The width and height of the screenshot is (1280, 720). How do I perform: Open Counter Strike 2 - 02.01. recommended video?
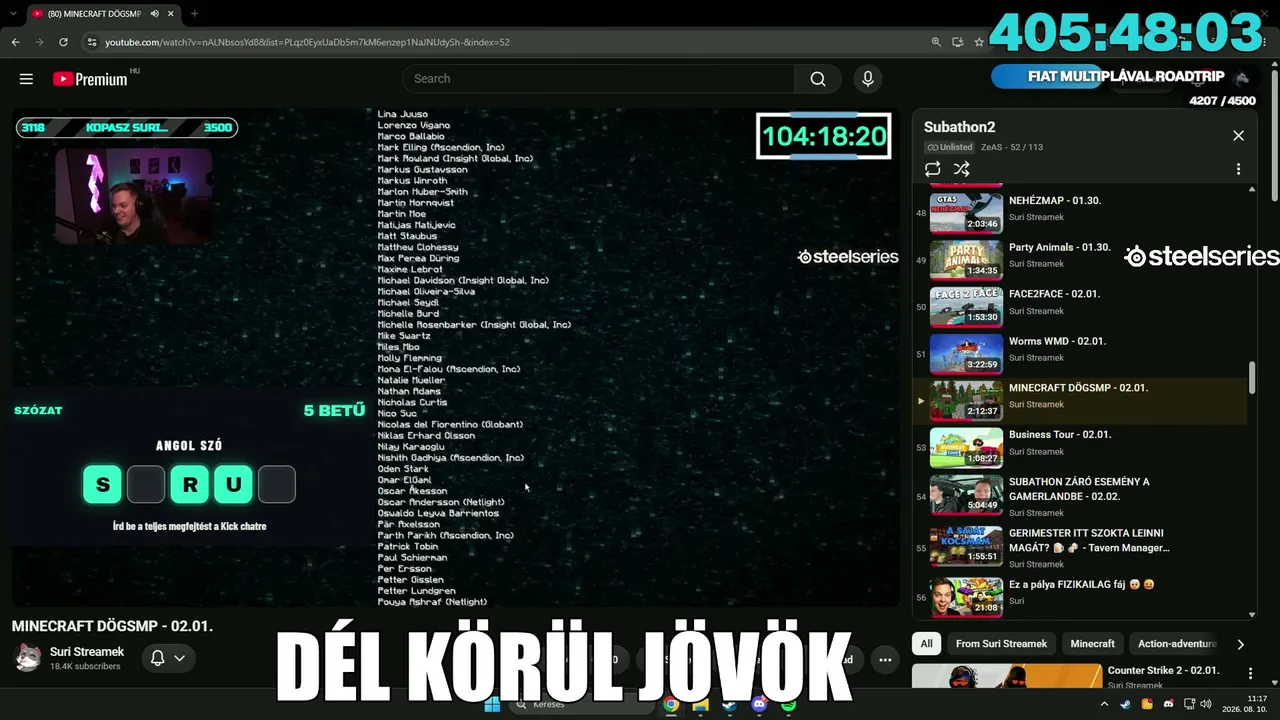point(1163,670)
